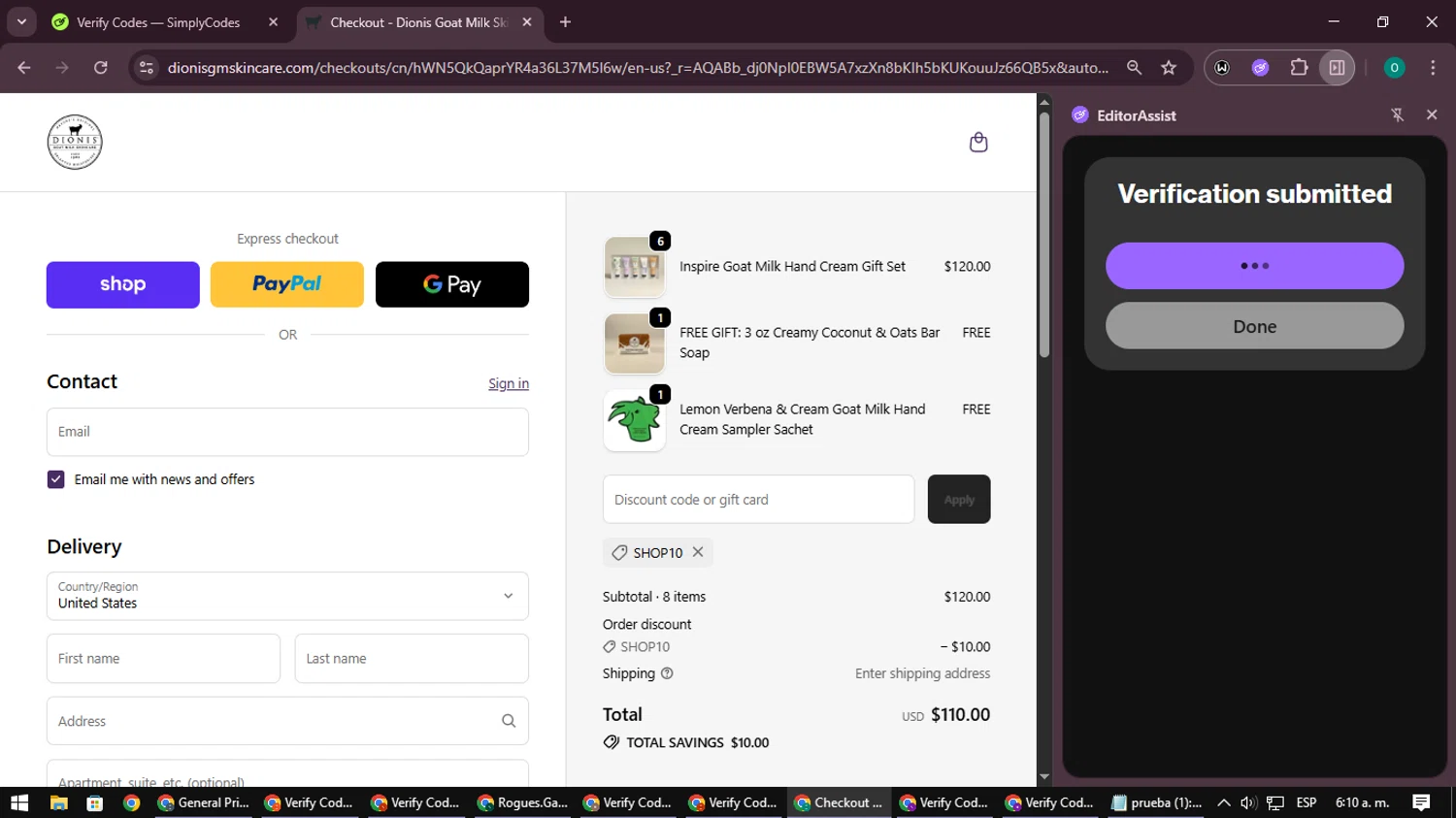
Task: Open a new browser tab
Action: 565,22
